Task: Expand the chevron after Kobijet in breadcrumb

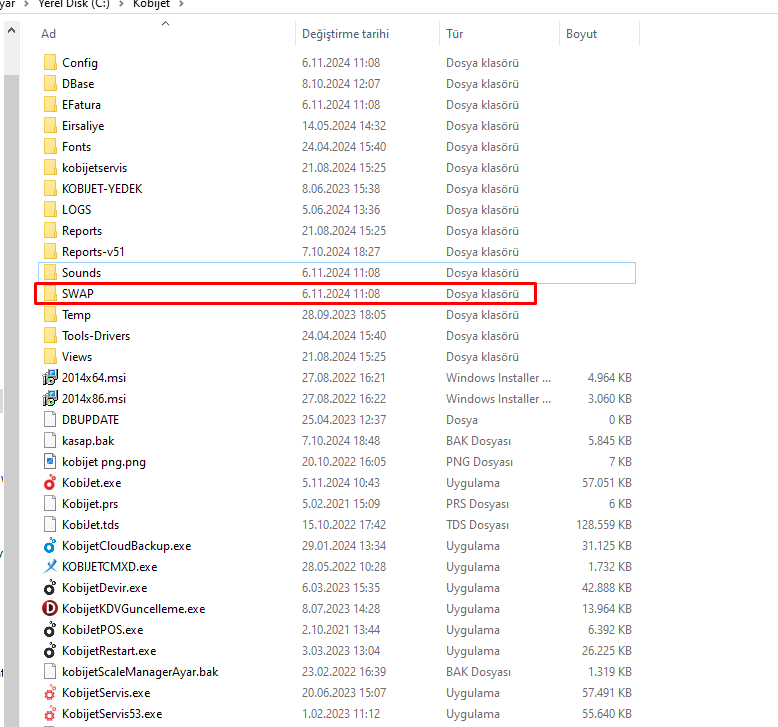Action: coord(181,4)
